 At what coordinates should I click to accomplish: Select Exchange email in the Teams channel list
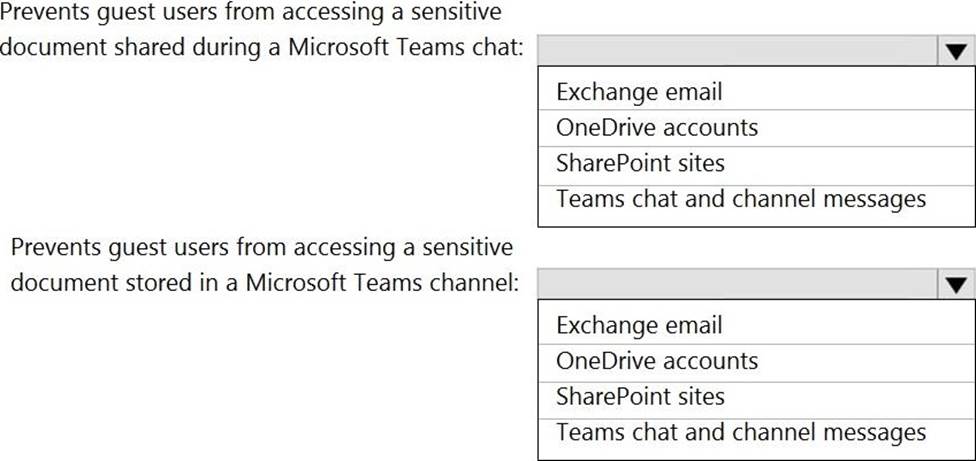click(639, 326)
